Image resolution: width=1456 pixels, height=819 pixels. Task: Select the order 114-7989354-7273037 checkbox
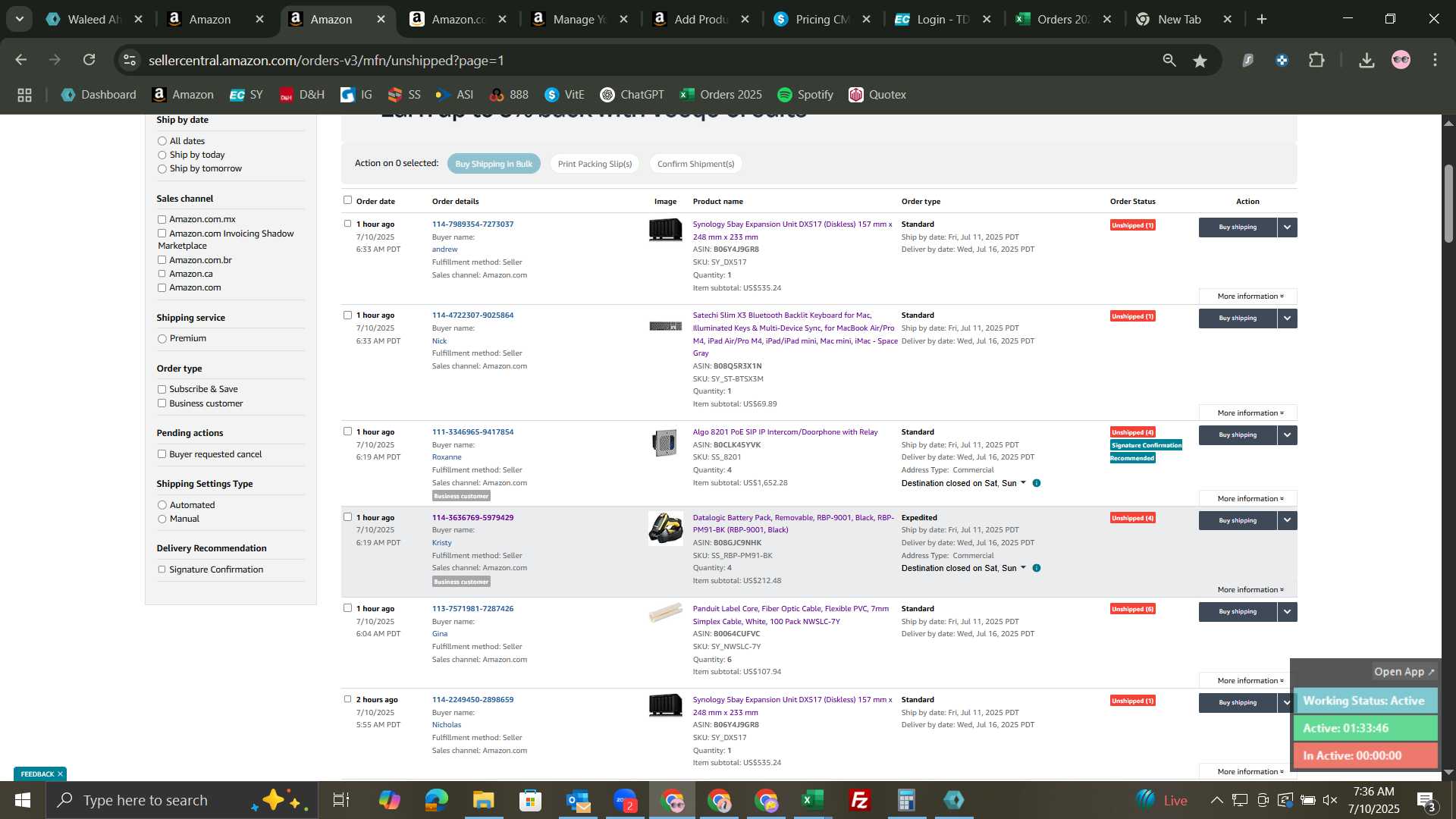tap(348, 224)
